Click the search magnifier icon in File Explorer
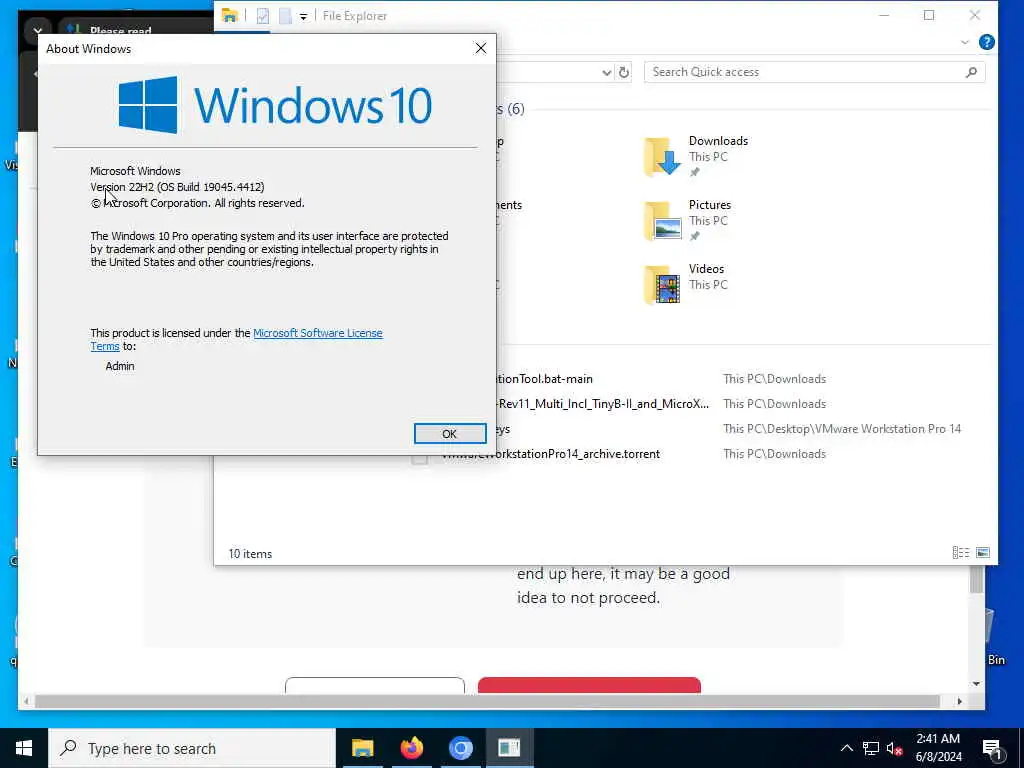The height and width of the screenshot is (768, 1024). tap(971, 72)
